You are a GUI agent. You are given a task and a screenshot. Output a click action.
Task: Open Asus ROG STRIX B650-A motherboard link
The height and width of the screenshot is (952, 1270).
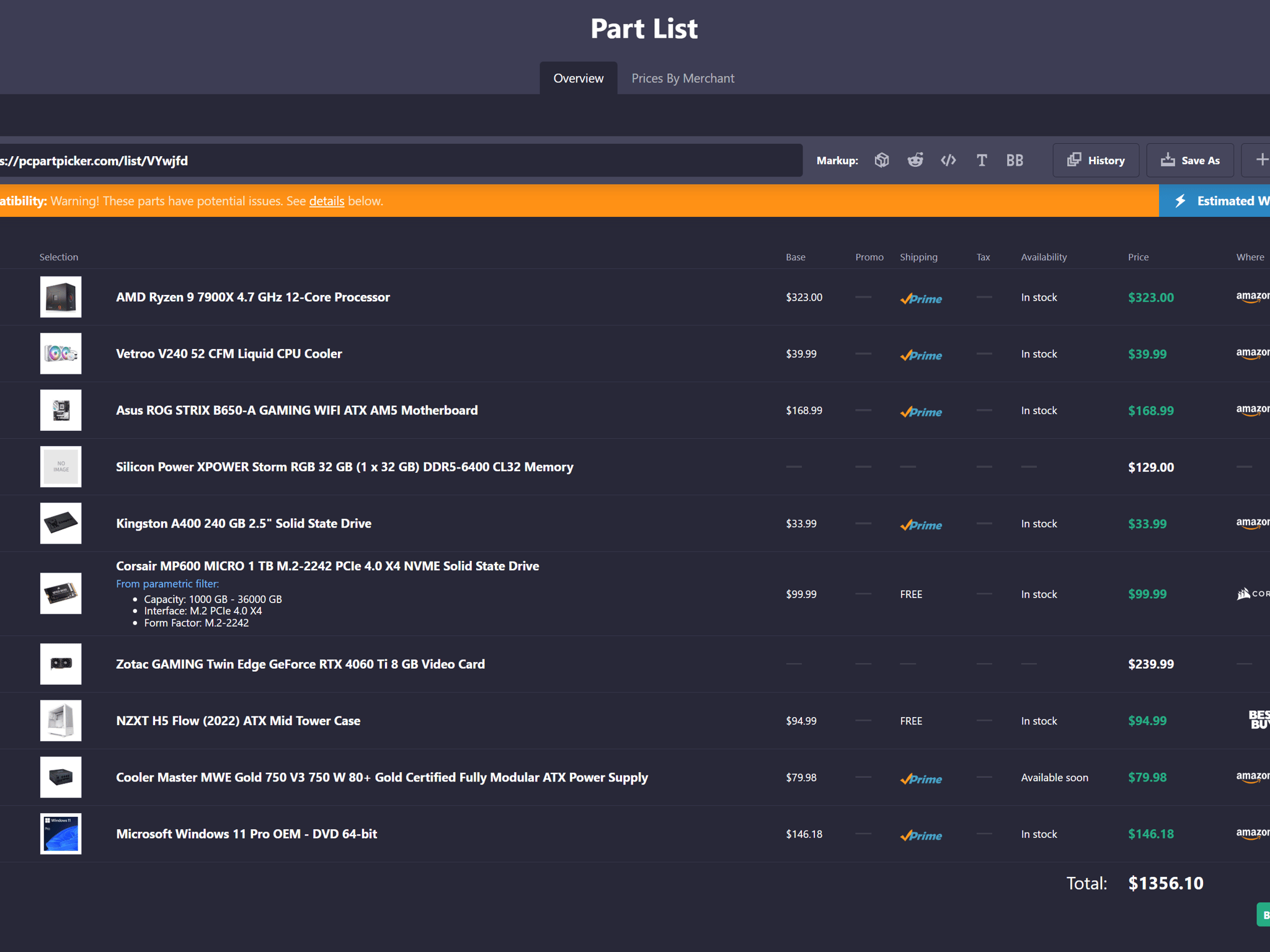coord(296,410)
